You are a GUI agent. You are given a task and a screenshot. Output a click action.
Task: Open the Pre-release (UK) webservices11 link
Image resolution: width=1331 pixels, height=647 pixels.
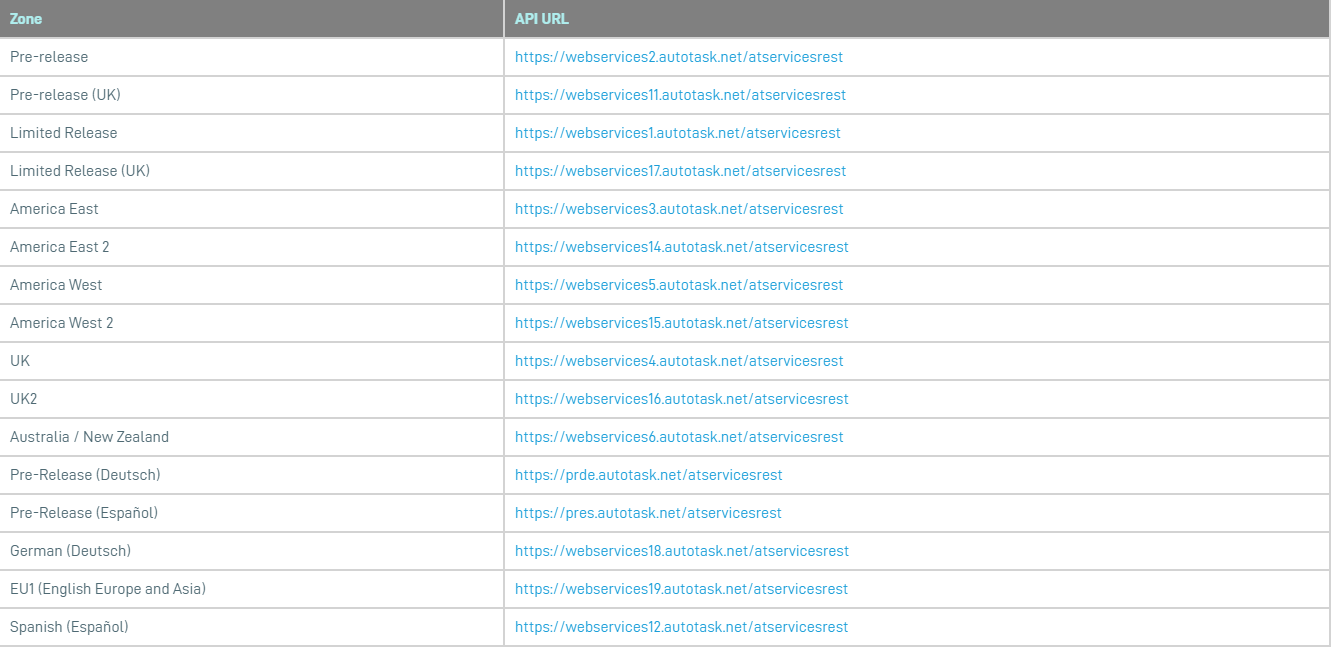(680, 95)
